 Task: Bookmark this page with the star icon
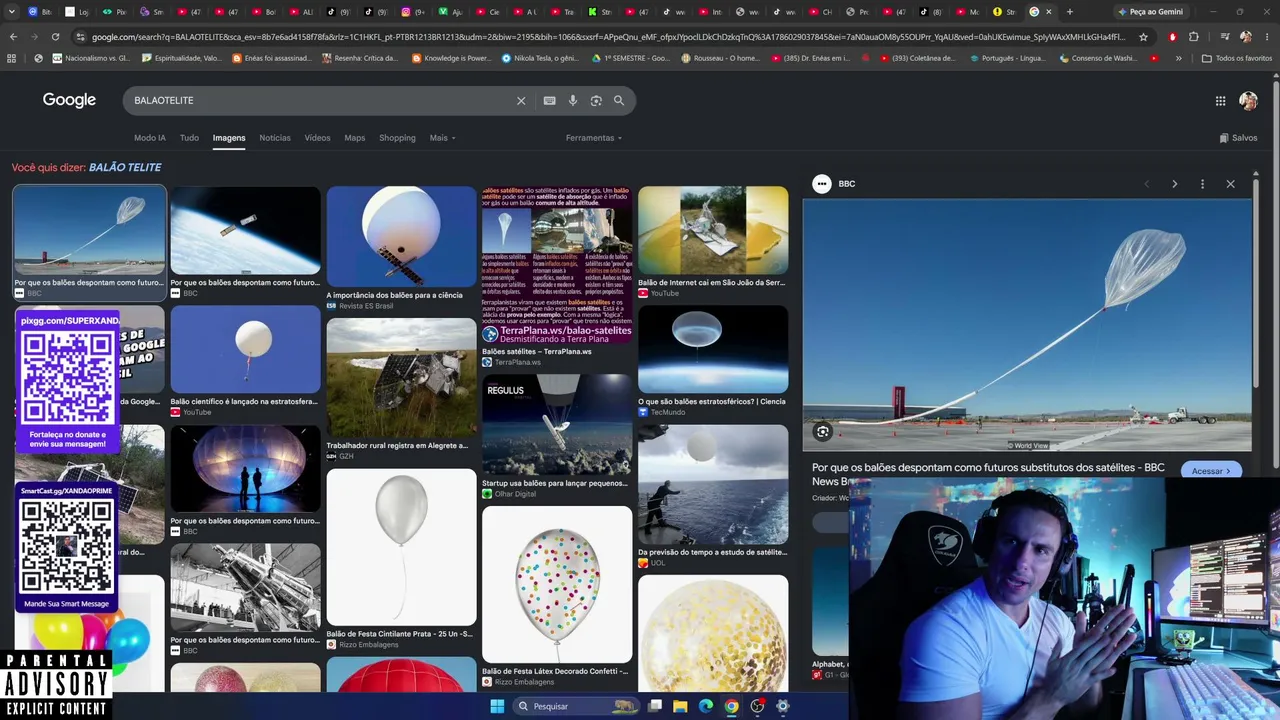pos(1143,37)
